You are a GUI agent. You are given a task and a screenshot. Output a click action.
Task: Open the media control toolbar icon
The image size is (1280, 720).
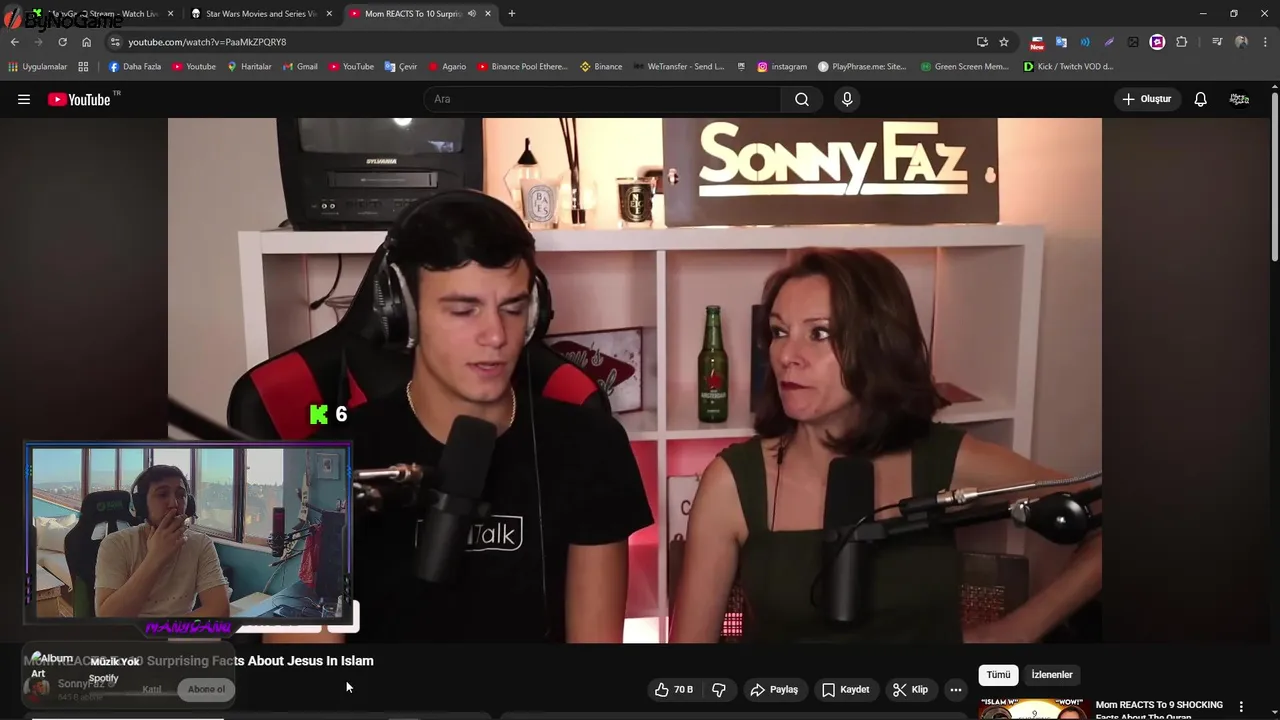tap(1216, 42)
